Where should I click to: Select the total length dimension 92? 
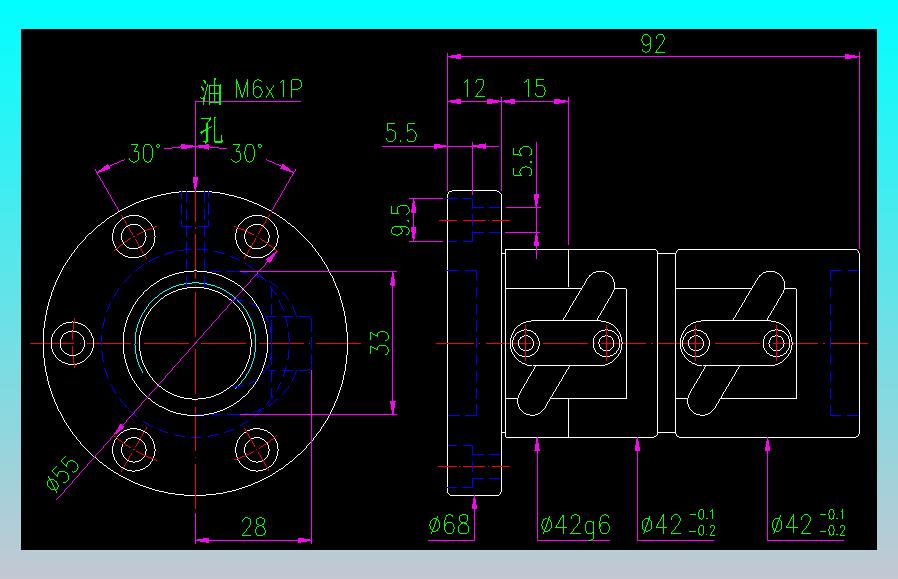653,44
